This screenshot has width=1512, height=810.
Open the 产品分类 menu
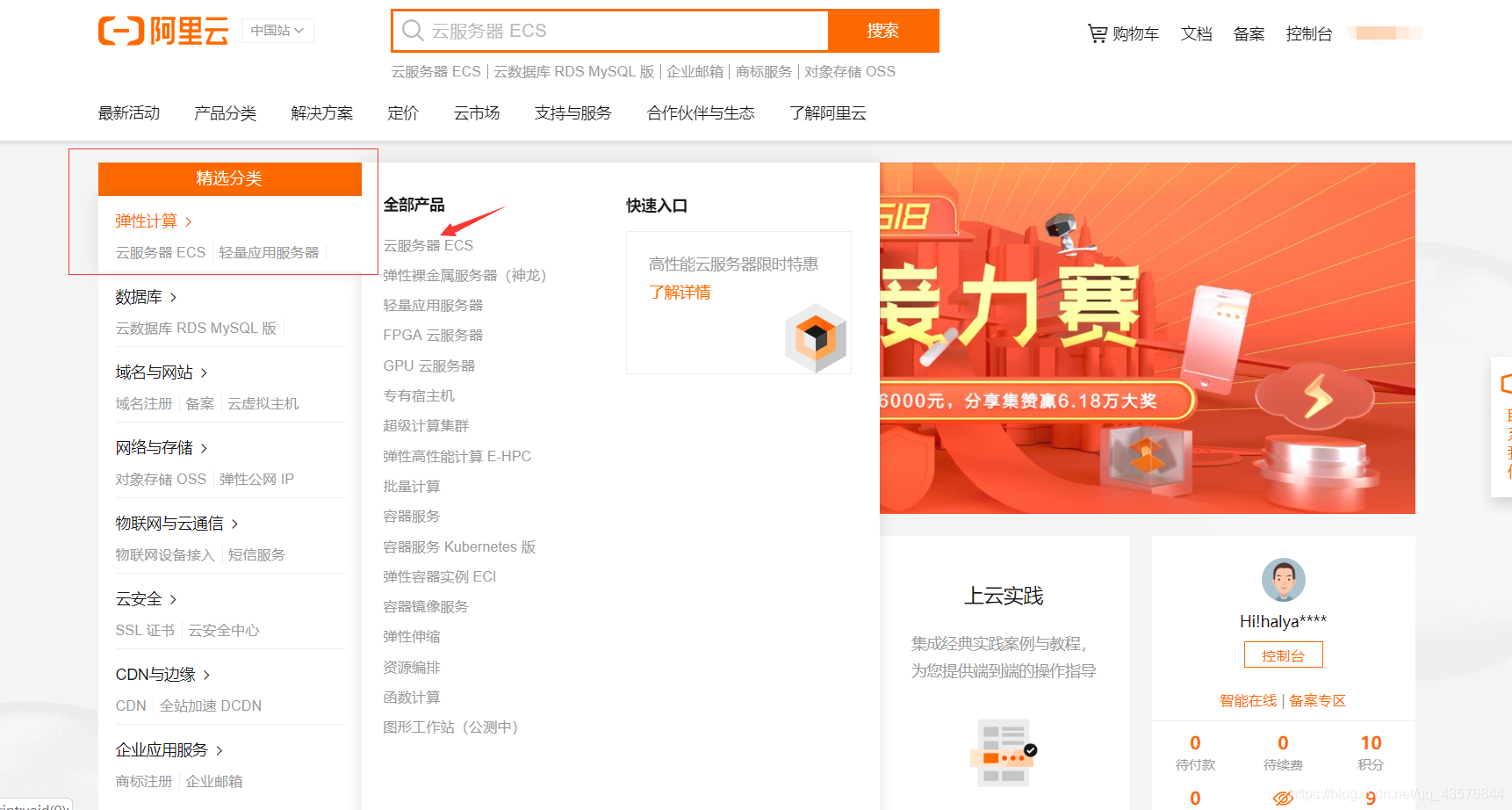(226, 113)
